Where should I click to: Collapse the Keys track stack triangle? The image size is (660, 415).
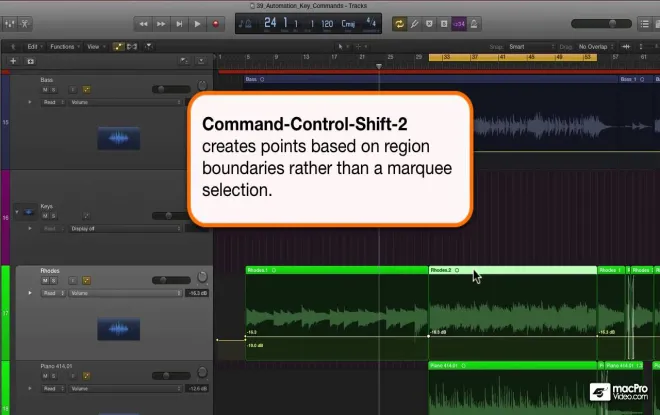tap(17, 212)
